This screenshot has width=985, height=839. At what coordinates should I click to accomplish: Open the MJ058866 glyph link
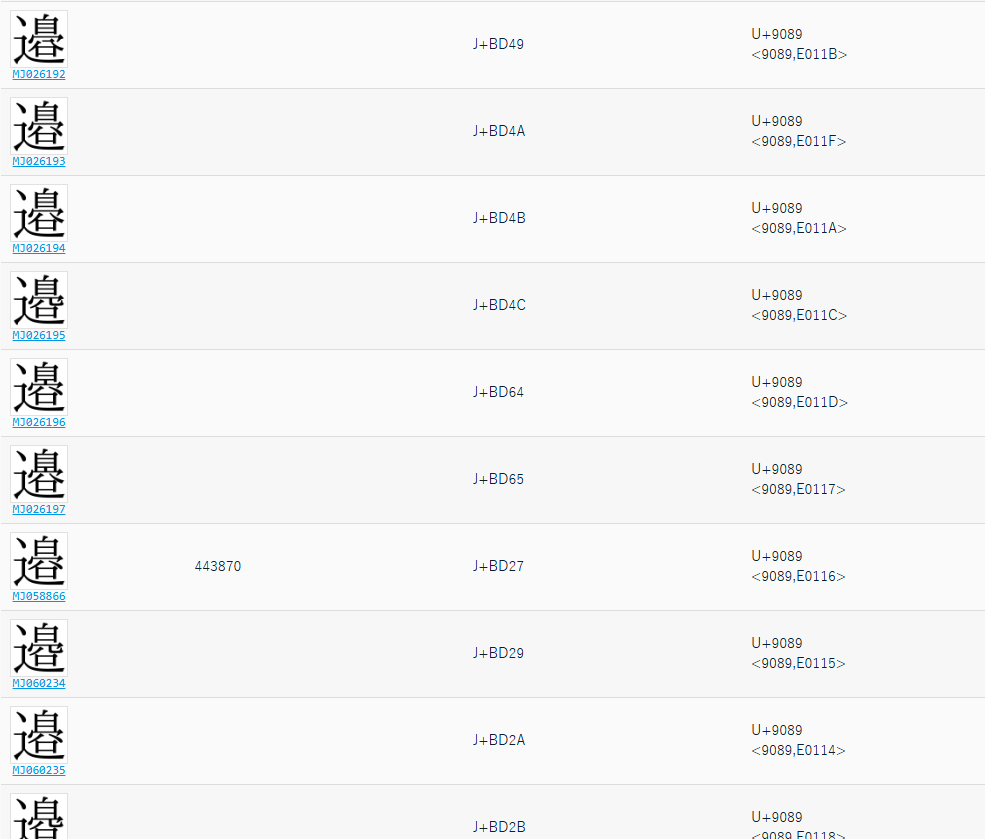39,597
